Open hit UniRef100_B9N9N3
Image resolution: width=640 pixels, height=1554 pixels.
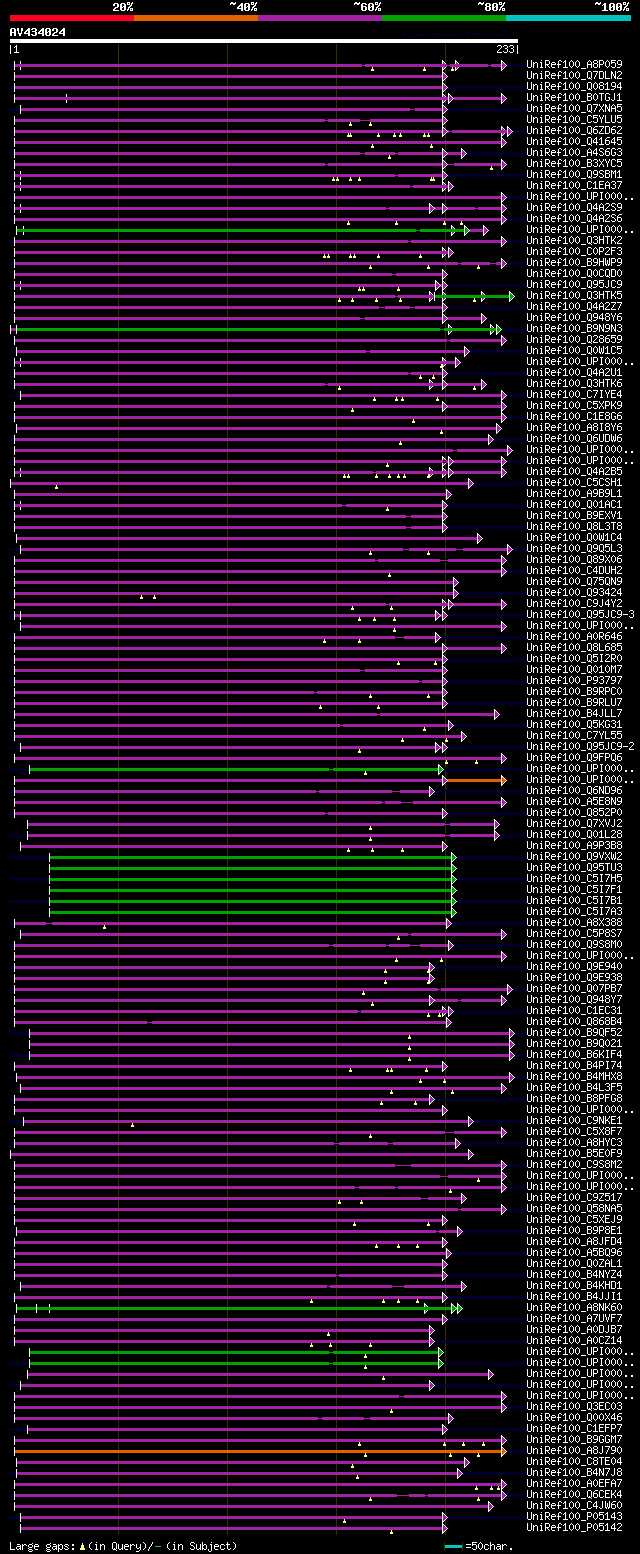pyautogui.click(x=574, y=328)
